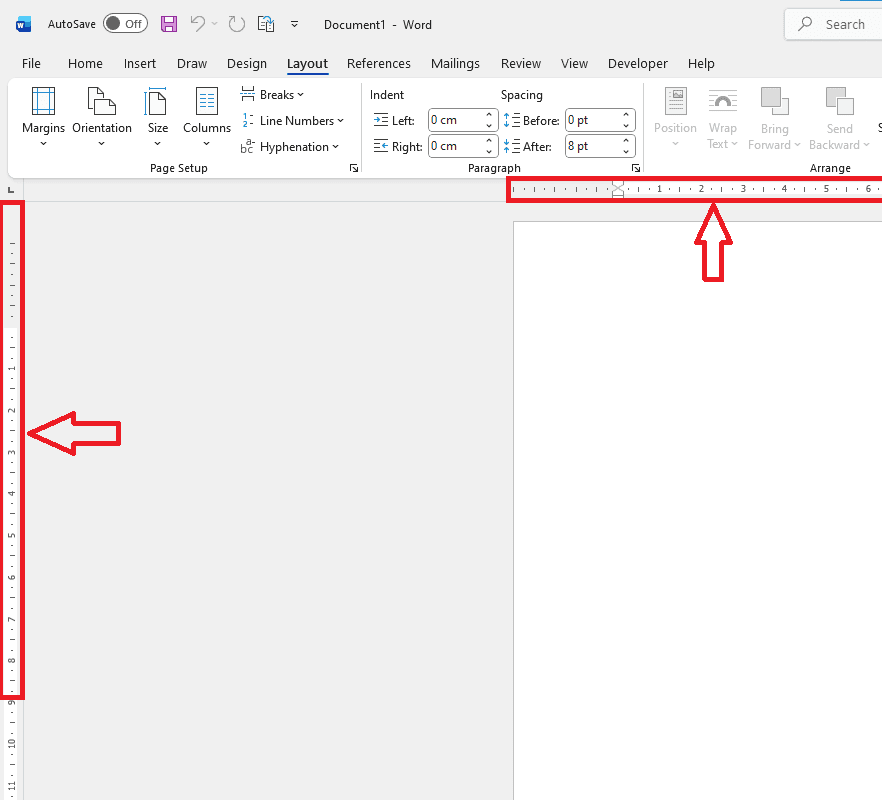Open the Columns options
Image resolution: width=882 pixels, height=800 pixels.
point(207,115)
